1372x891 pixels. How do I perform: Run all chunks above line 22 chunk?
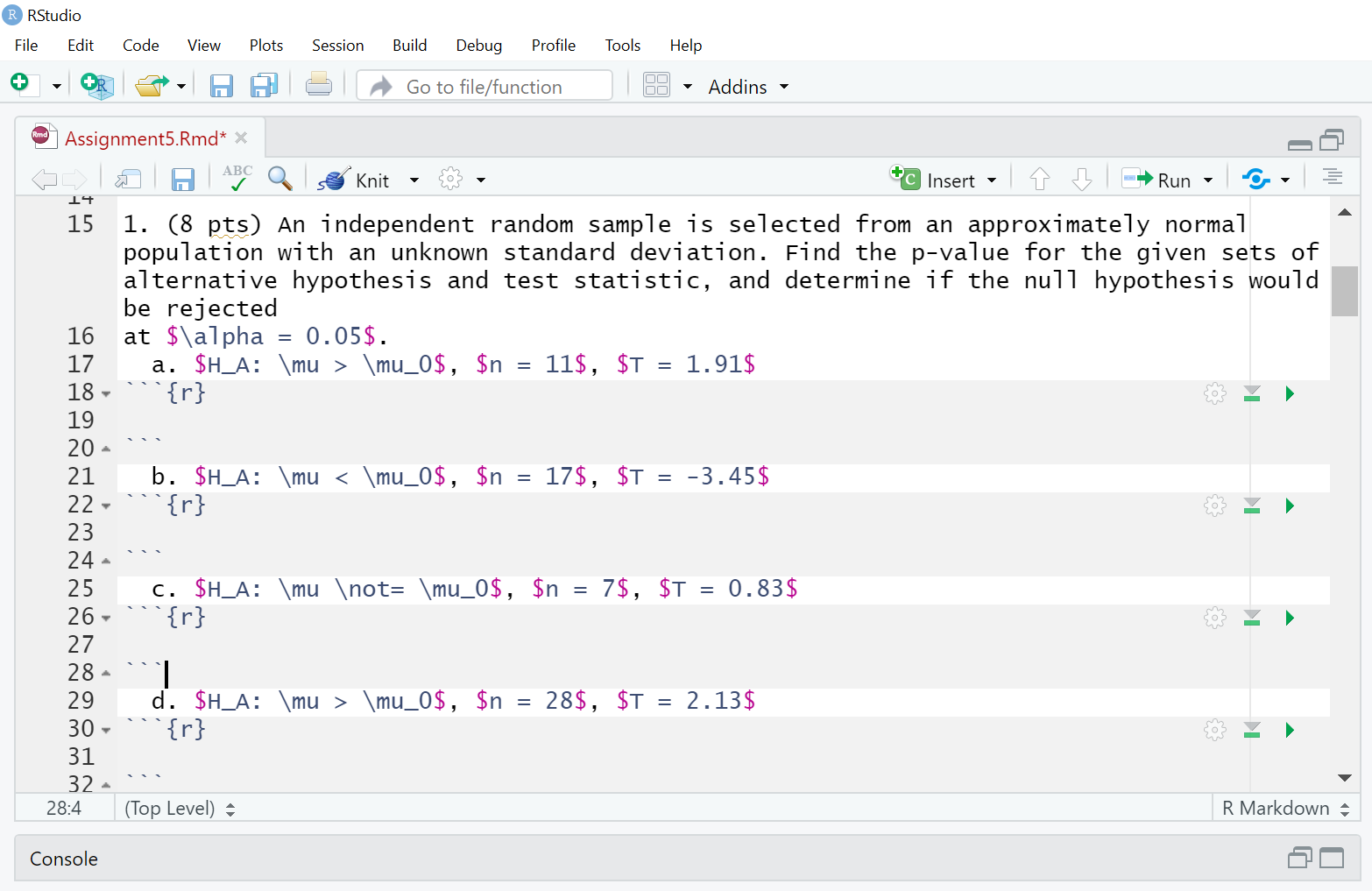pos(1252,506)
